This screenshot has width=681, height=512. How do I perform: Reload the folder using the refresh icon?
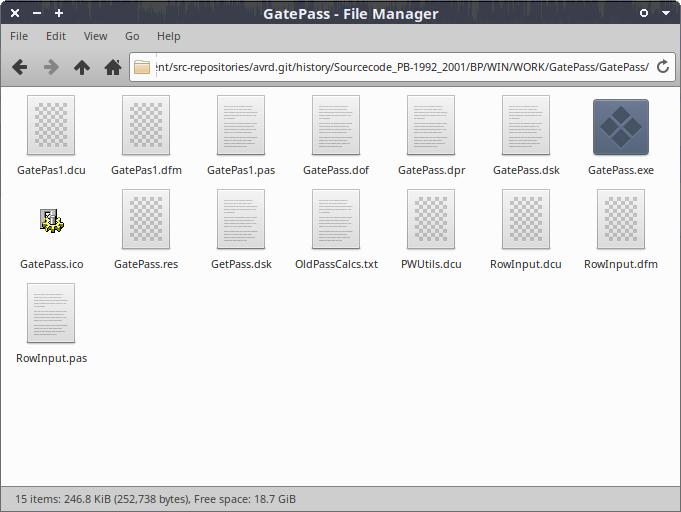coord(662,67)
